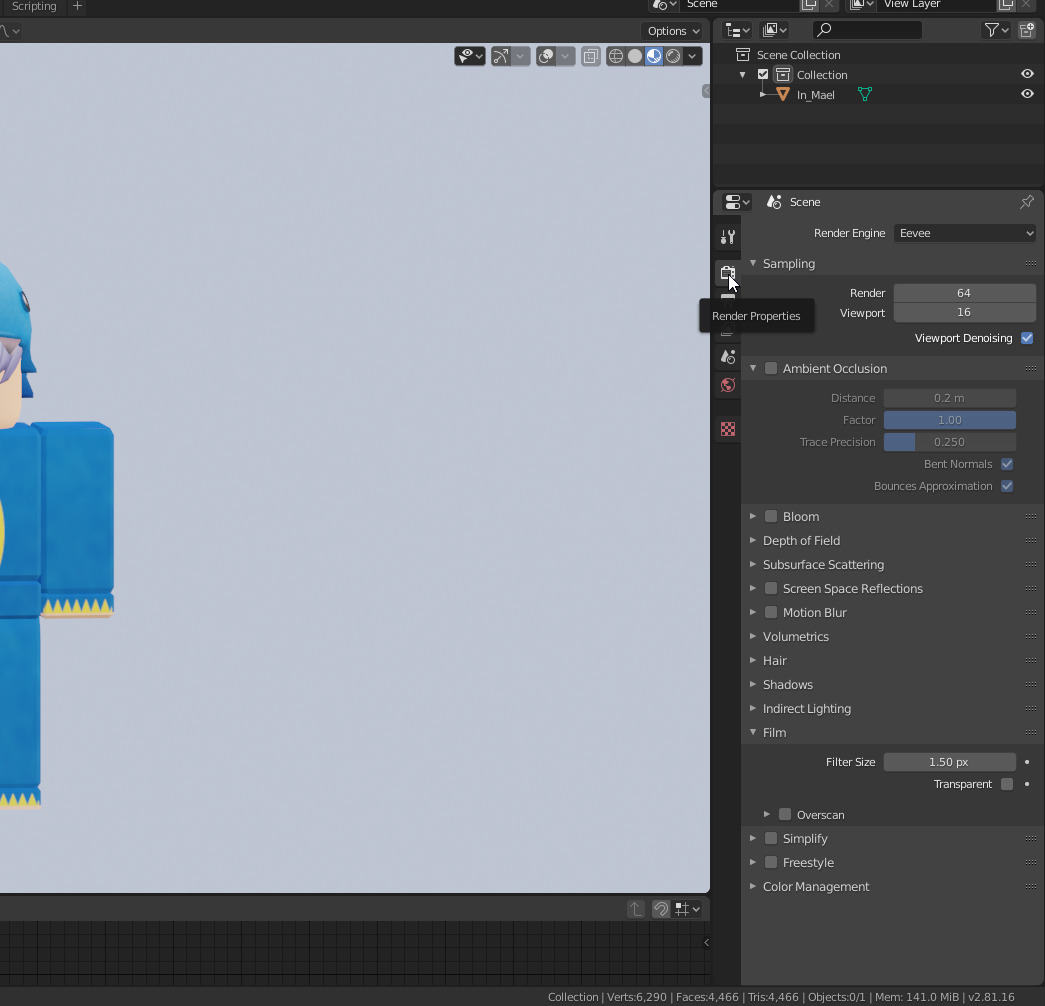Hide the Collection with its eye icon
This screenshot has width=1045, height=1006.
[1027, 74]
